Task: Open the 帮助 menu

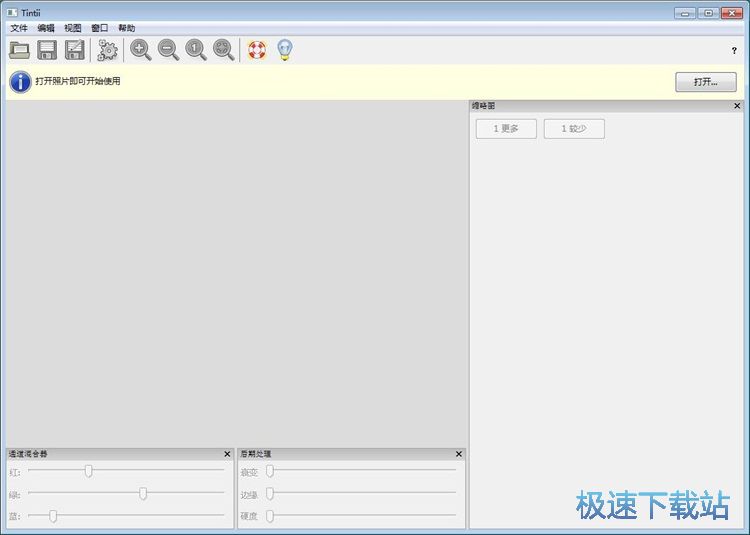Action: [127, 28]
